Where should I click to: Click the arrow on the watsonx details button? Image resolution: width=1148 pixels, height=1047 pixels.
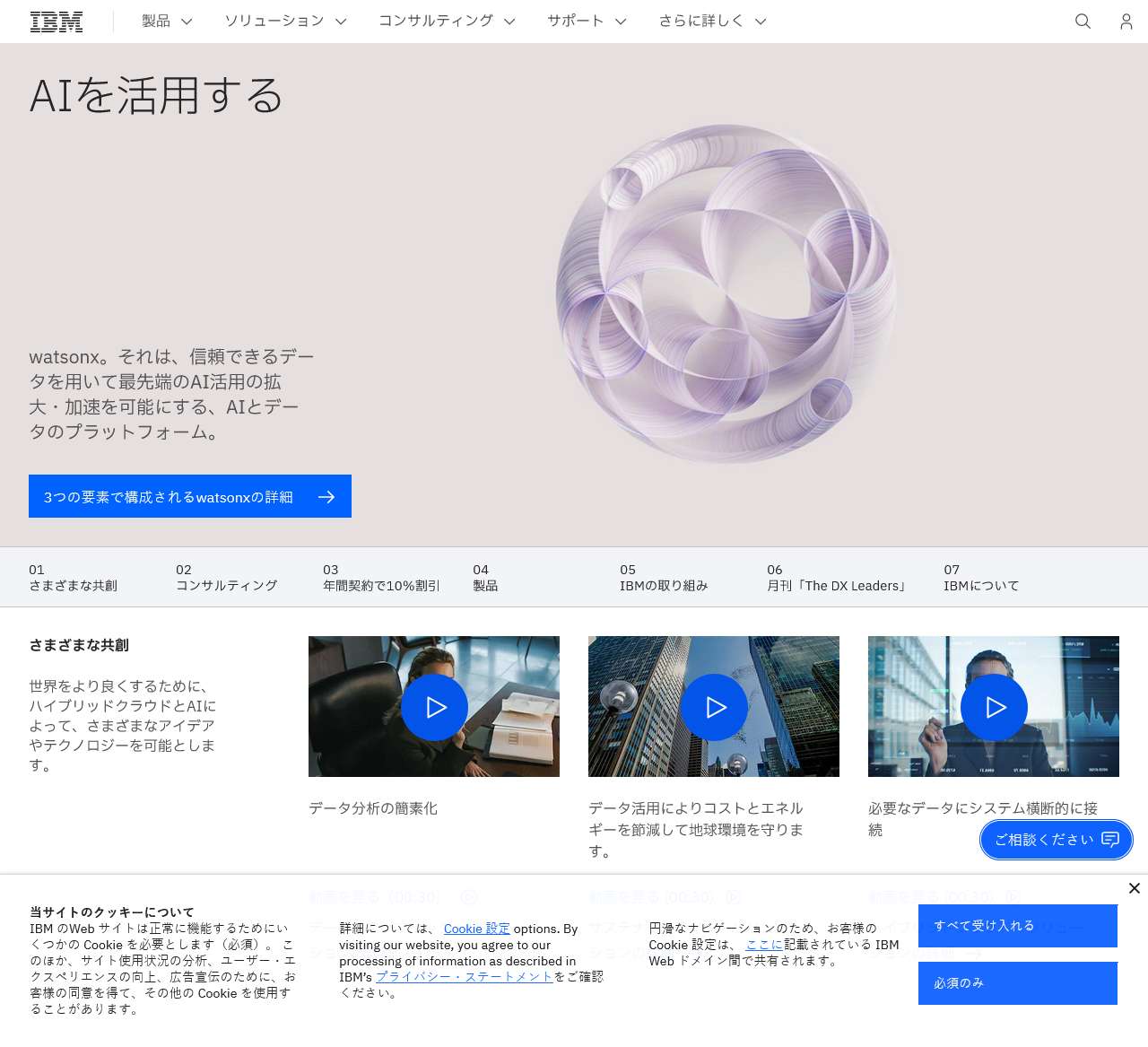coord(326,497)
